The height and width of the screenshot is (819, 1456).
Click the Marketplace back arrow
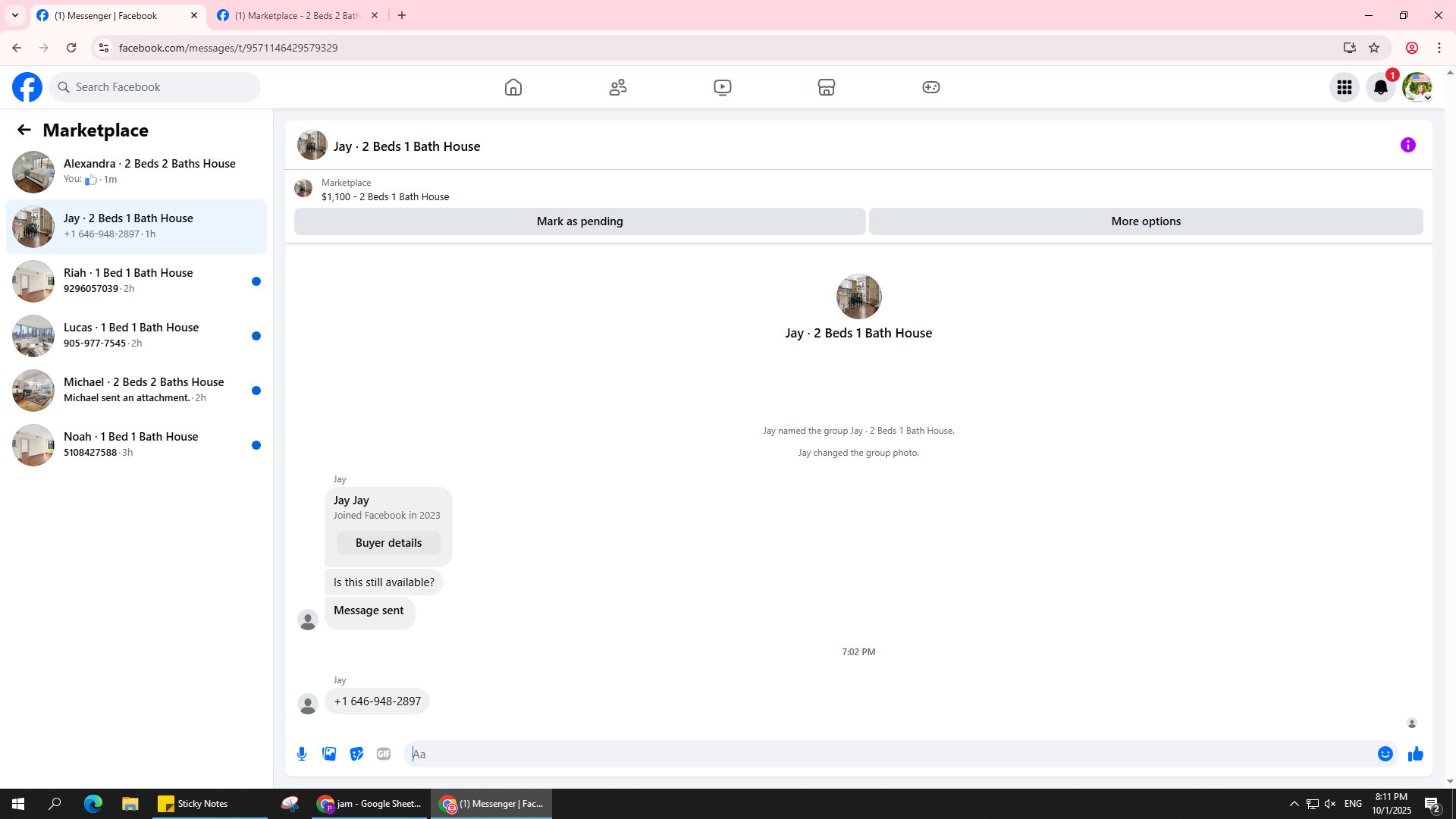coord(24,130)
